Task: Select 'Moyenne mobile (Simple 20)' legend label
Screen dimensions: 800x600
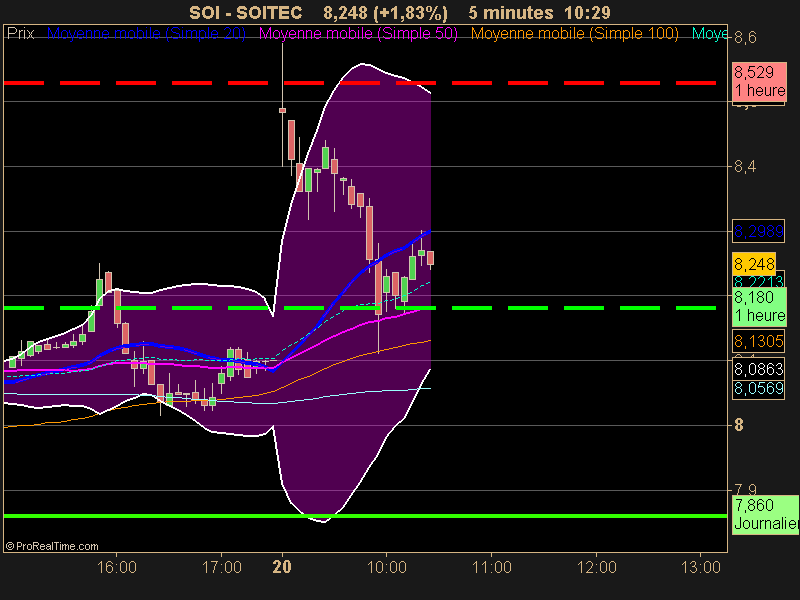Action: click(146, 34)
